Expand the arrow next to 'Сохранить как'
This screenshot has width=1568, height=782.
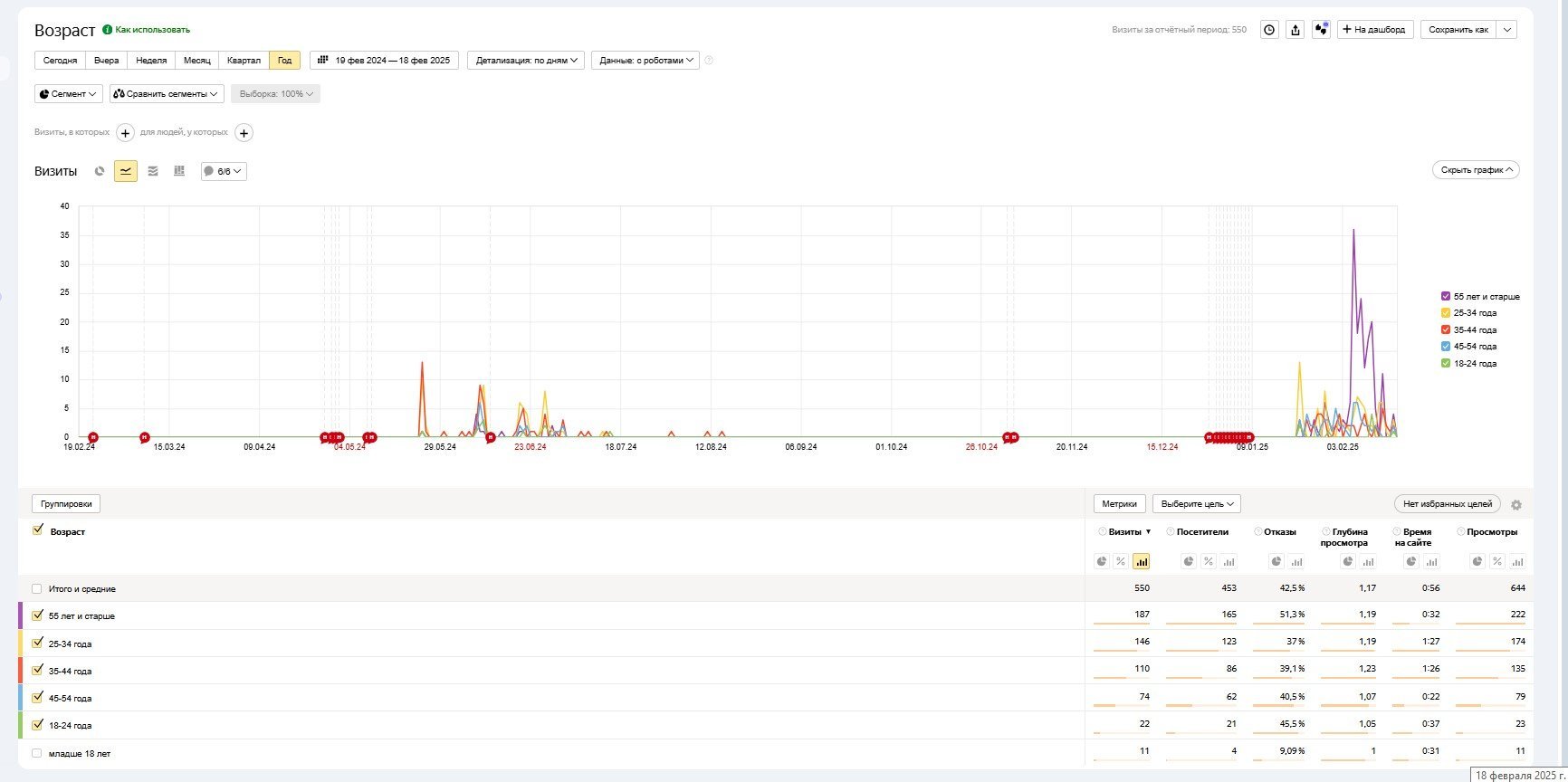point(1507,30)
